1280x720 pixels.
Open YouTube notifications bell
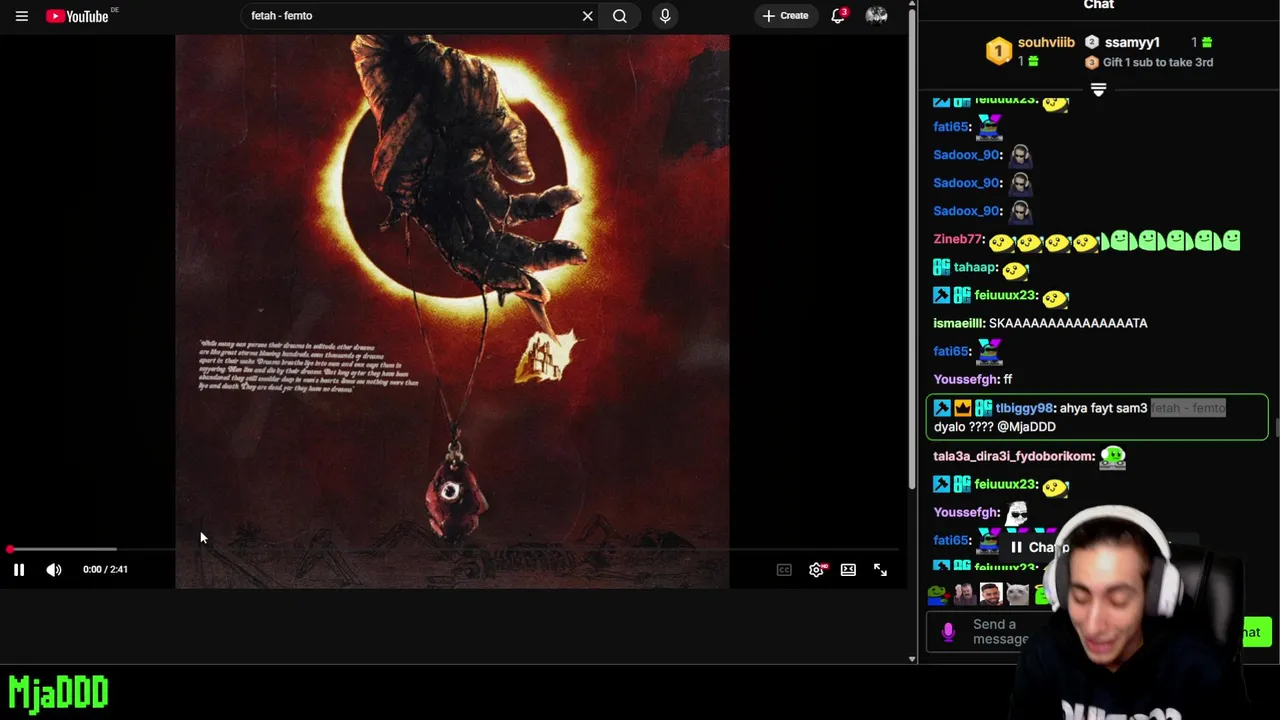[x=838, y=16]
